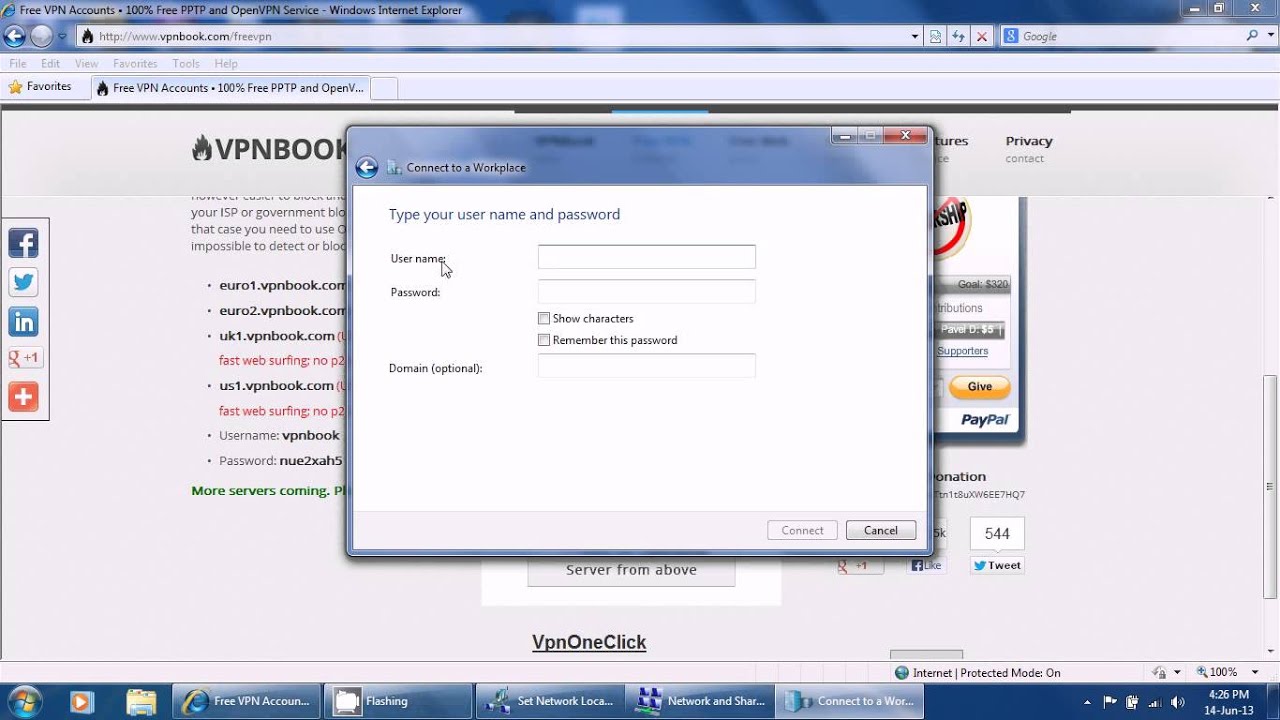Open the Favorites menu
1280x720 pixels.
tap(135, 63)
